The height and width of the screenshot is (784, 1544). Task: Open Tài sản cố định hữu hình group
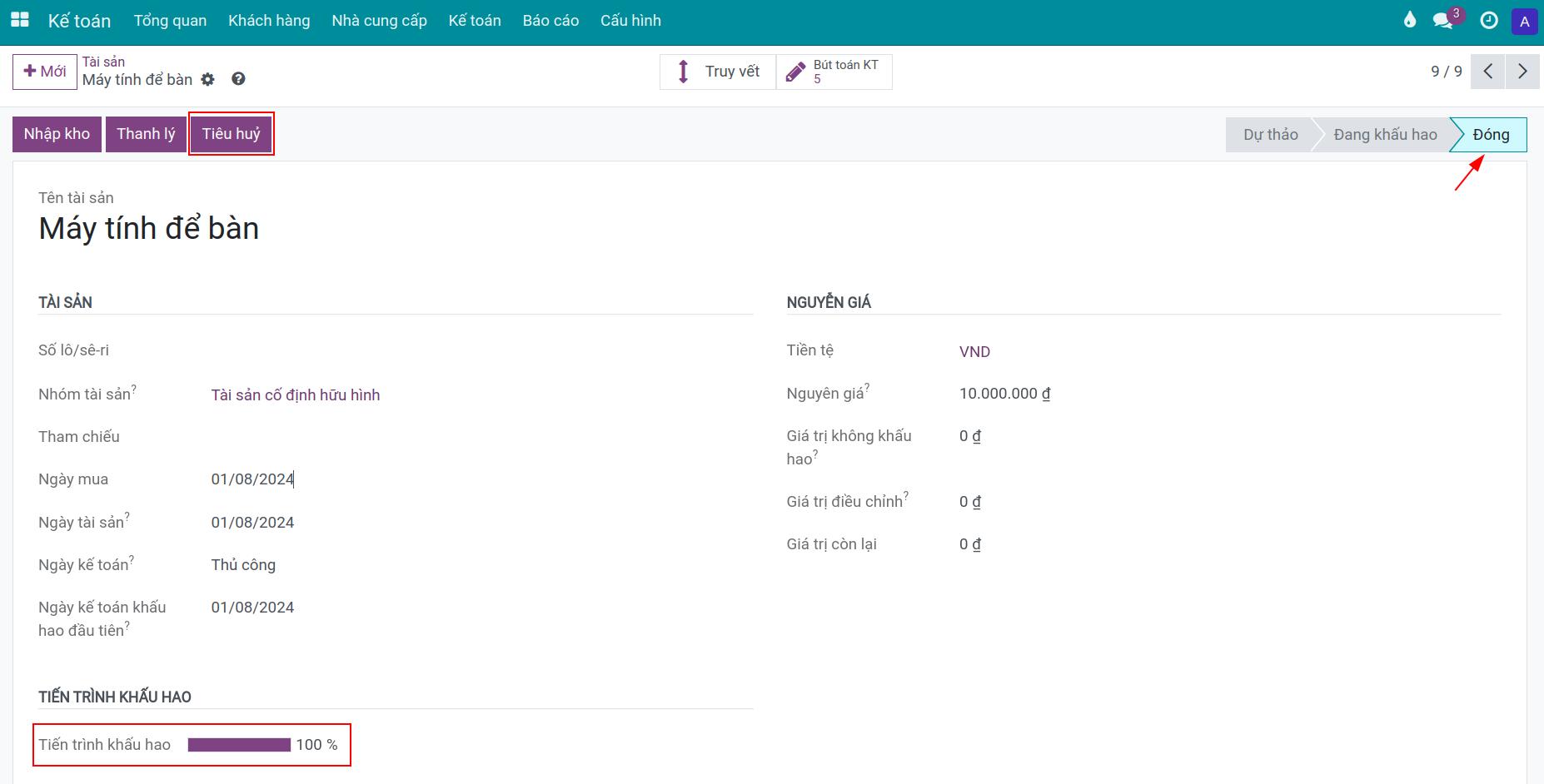(x=296, y=395)
